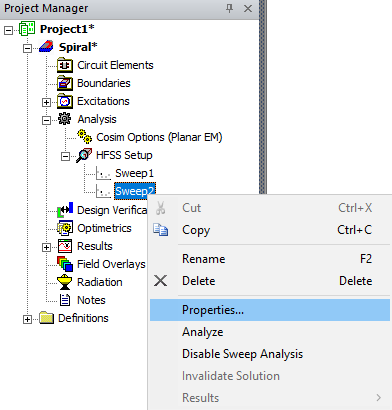The height and width of the screenshot is (410, 392).
Task: Collapse the Spiral design node
Action: (x=27, y=48)
